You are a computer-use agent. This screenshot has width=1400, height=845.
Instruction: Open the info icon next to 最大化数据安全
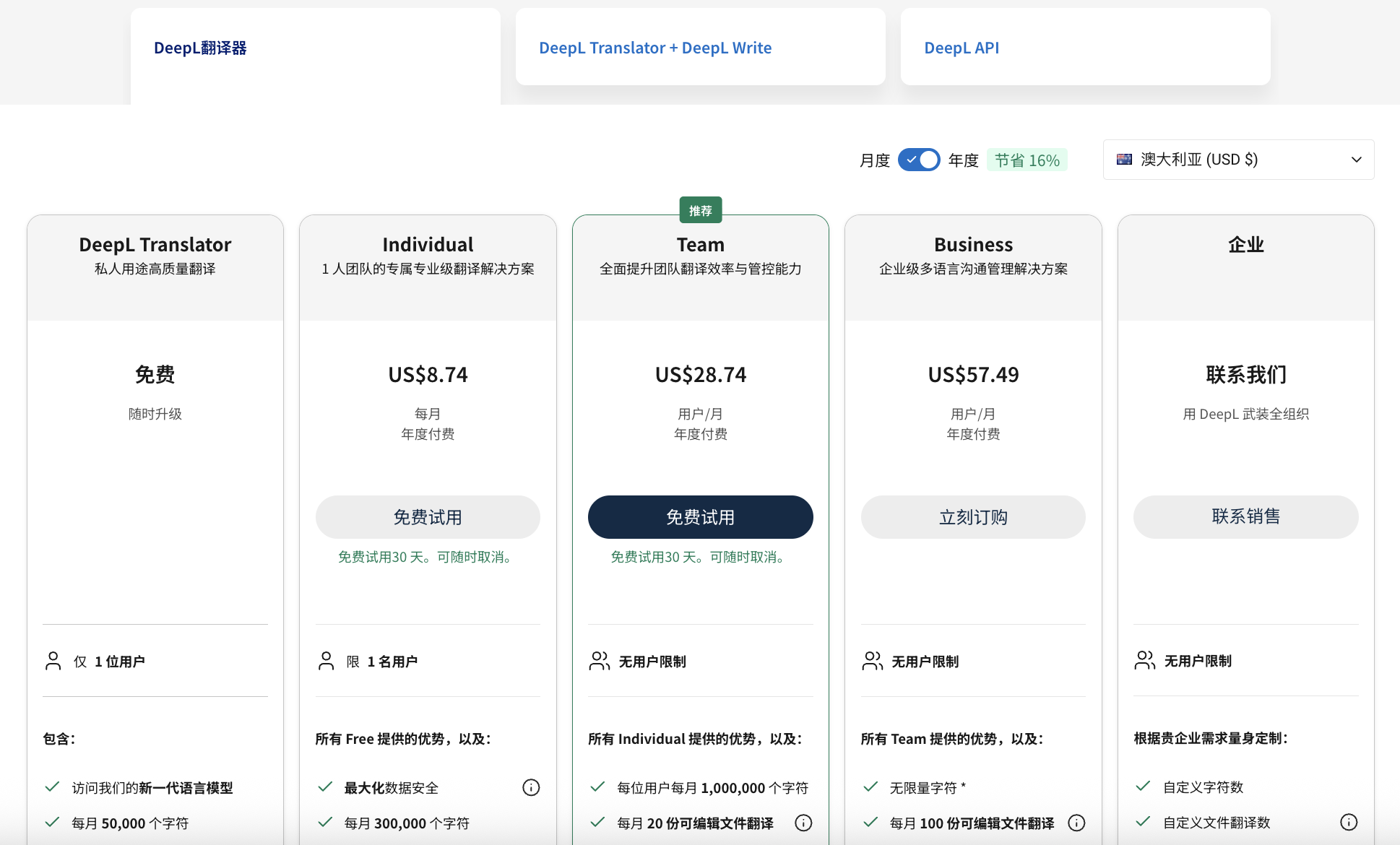click(x=531, y=787)
